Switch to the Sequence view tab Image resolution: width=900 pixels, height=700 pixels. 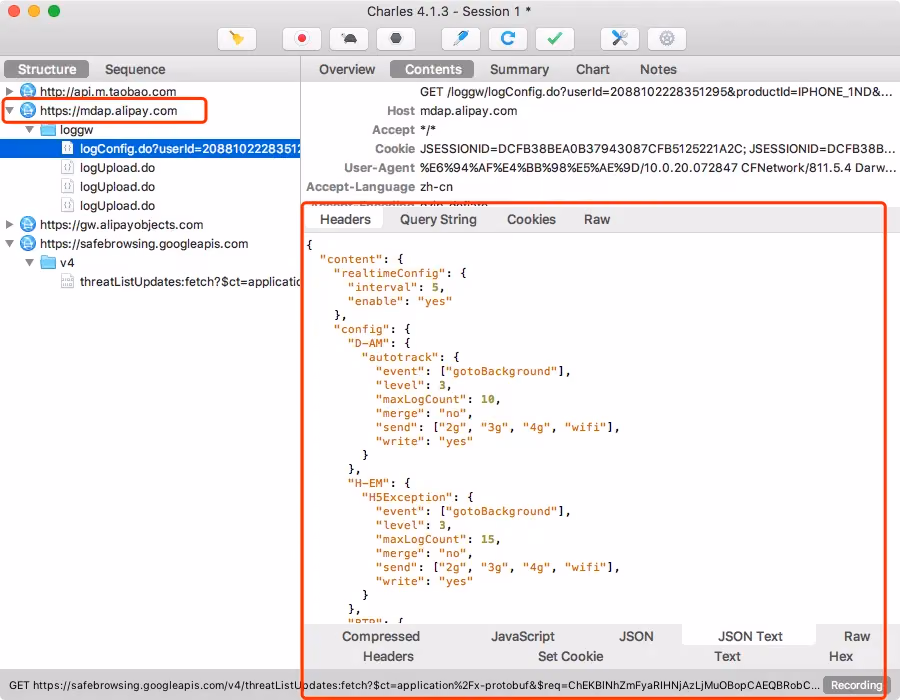pos(135,69)
